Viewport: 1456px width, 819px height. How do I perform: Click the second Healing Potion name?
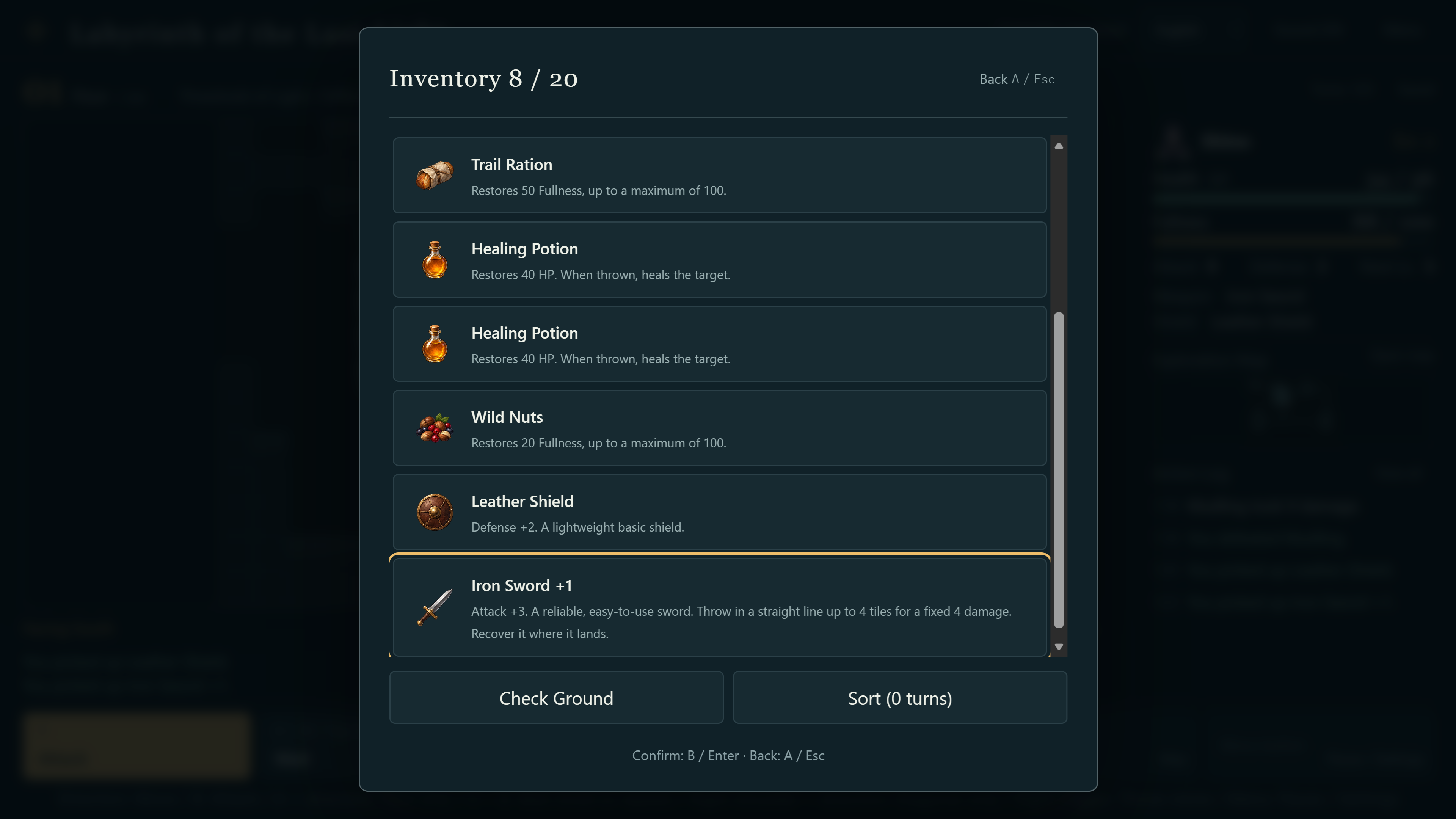click(x=524, y=333)
